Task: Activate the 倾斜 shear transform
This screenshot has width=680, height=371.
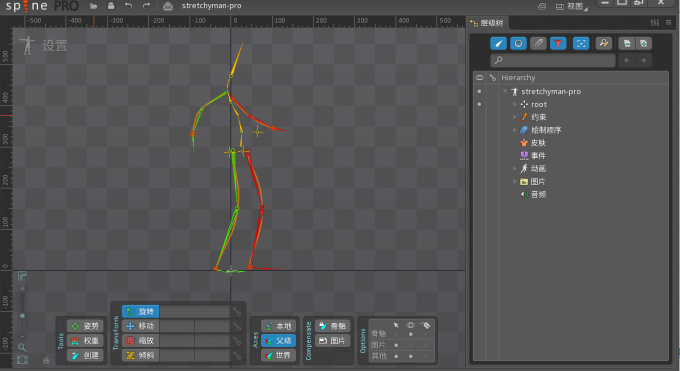Action: tap(141, 355)
